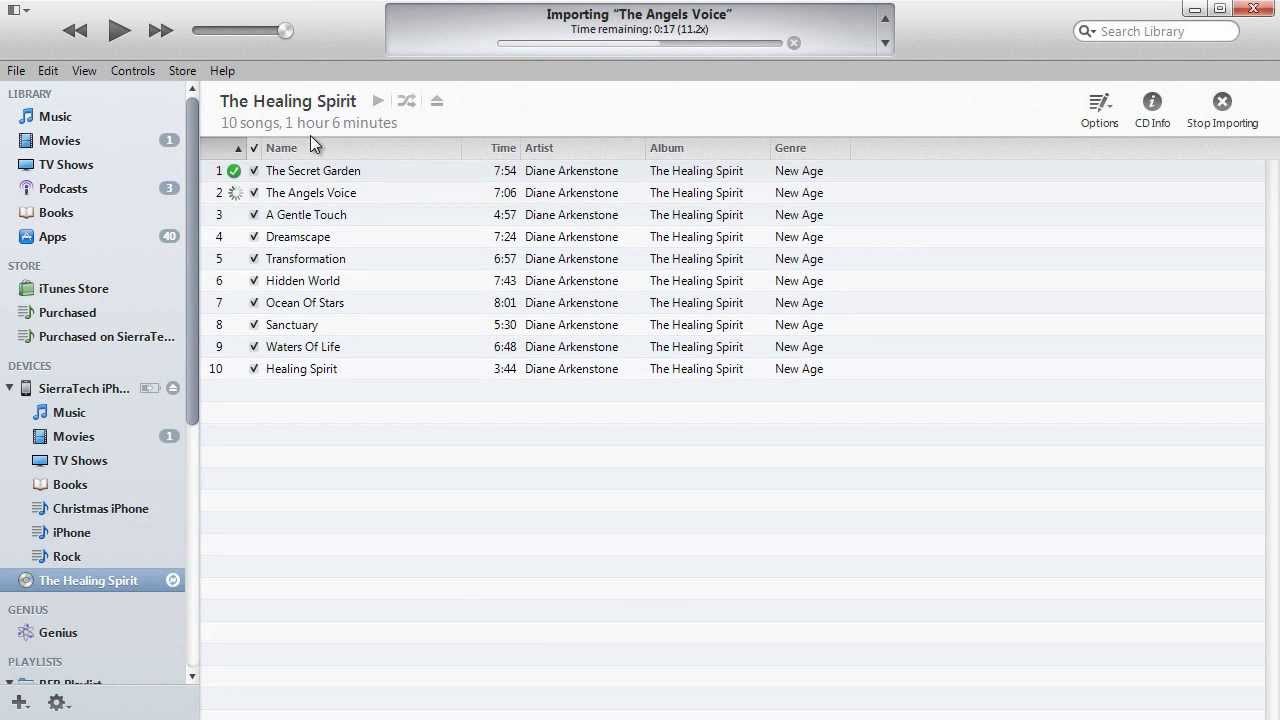Sort by track number column arrow
Screen dimensions: 1280x720
click(x=238, y=148)
